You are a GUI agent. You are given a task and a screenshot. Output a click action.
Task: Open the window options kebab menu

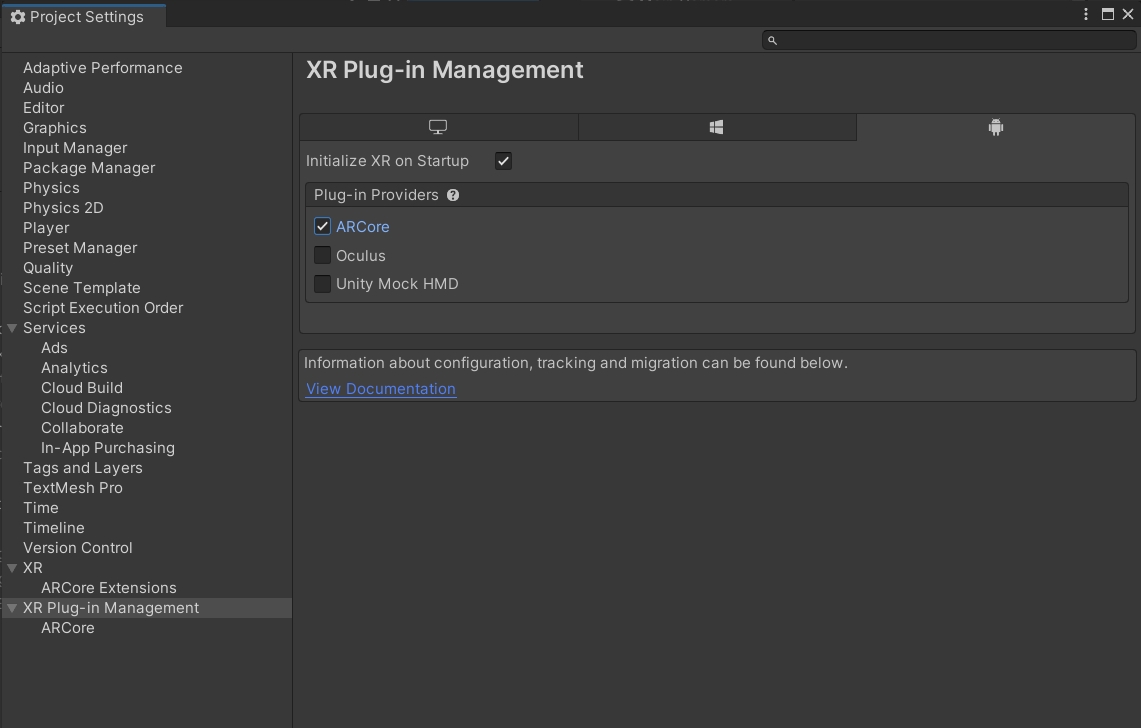(1086, 14)
